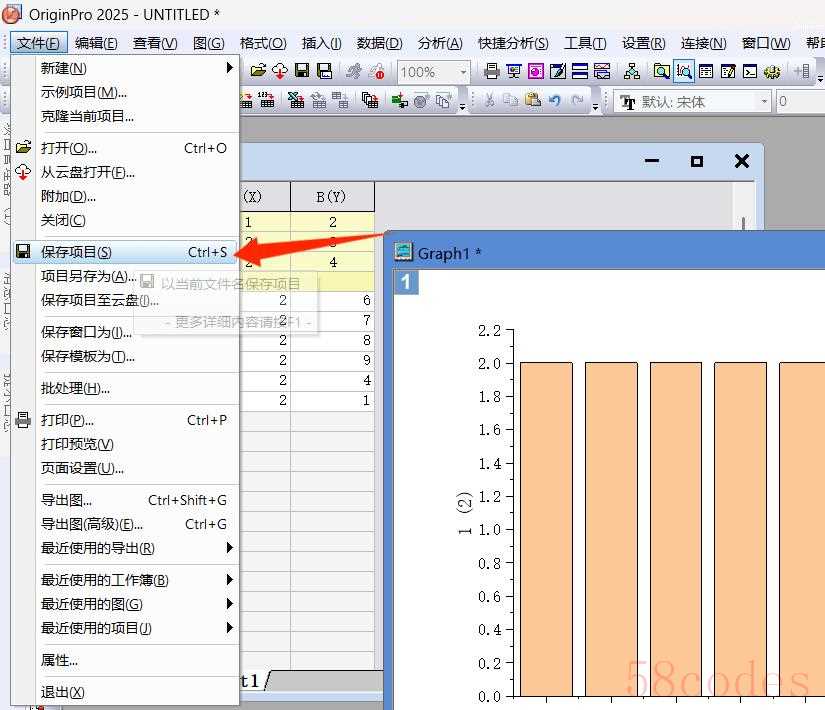
Task: Click the highlighted graph-magnifier toolbar icon
Action: click(683, 71)
